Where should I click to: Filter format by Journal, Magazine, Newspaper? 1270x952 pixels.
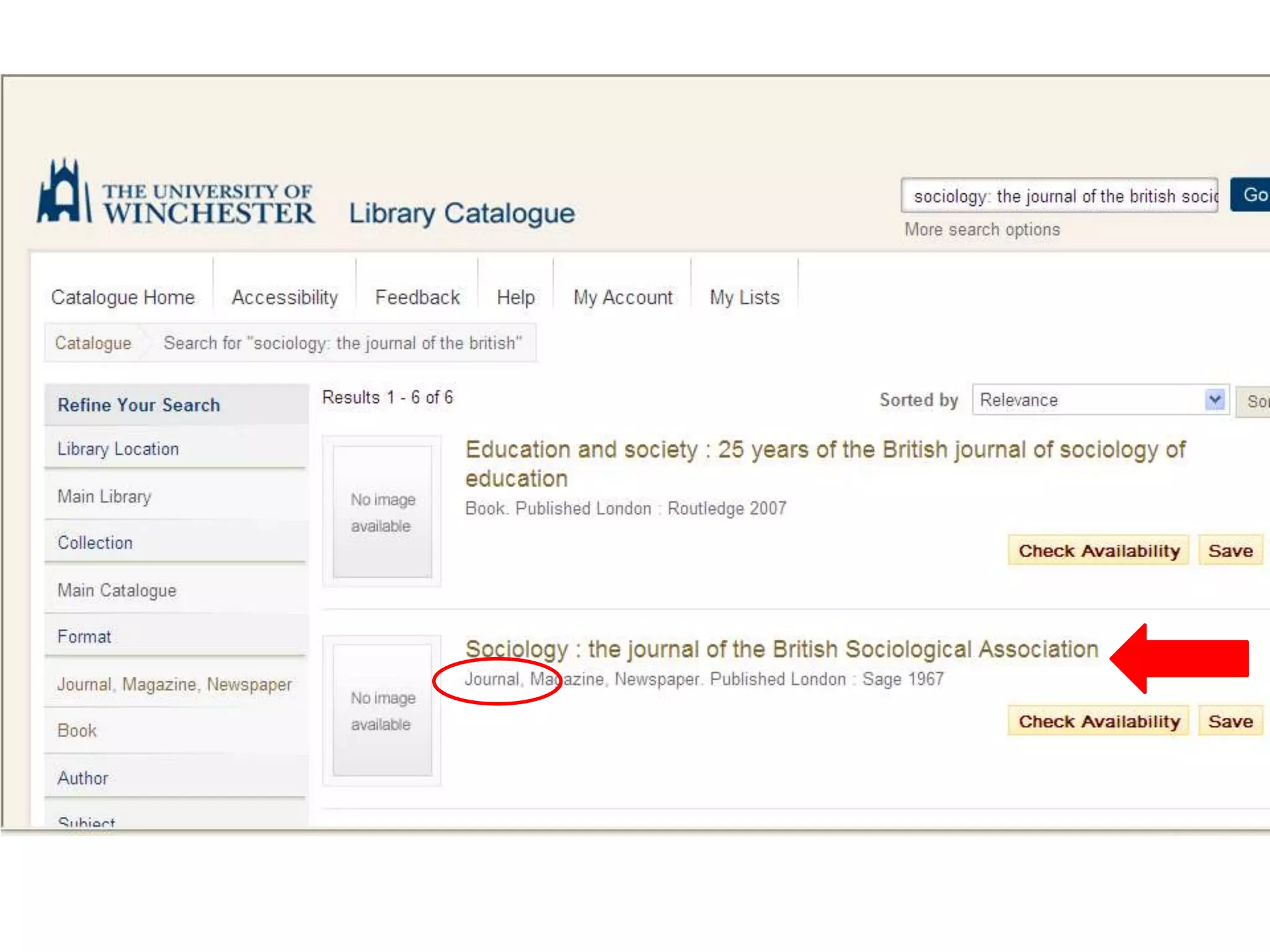(x=174, y=684)
